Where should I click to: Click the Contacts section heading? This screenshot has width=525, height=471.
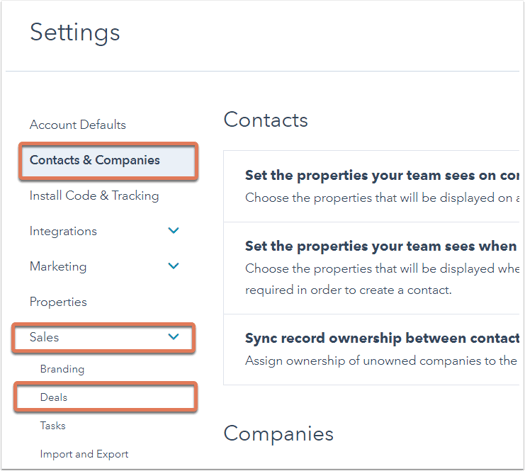[x=266, y=120]
